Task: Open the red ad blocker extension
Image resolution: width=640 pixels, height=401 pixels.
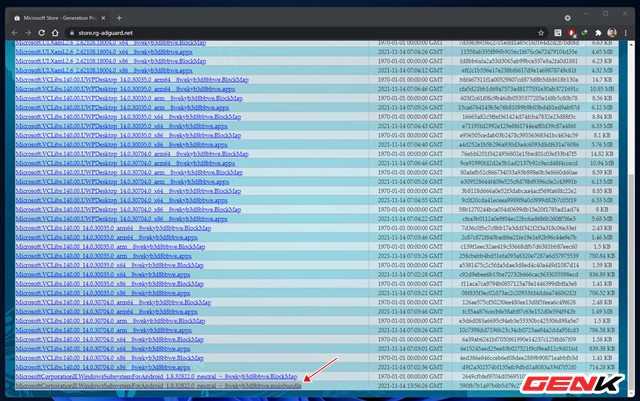Action: (x=571, y=33)
